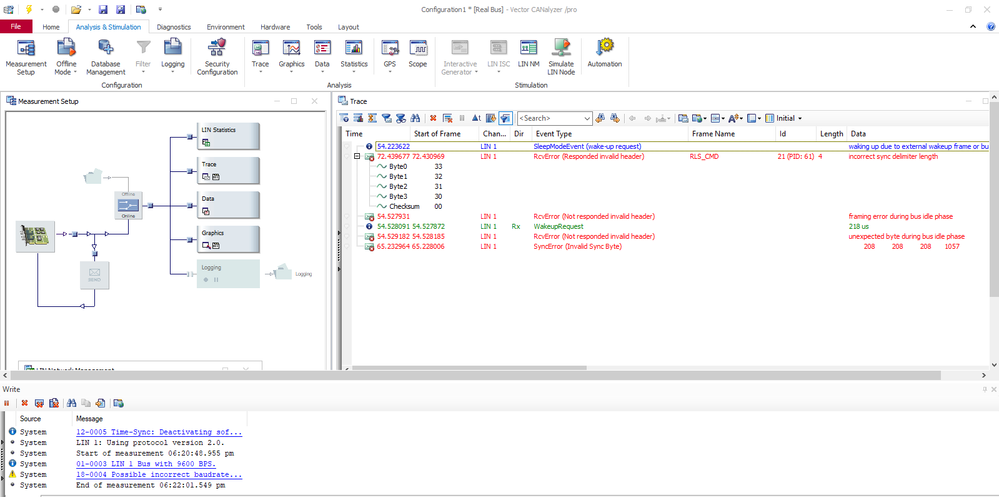Click into the Trace Search input field
Screen dimensions: 999x497
point(549,119)
